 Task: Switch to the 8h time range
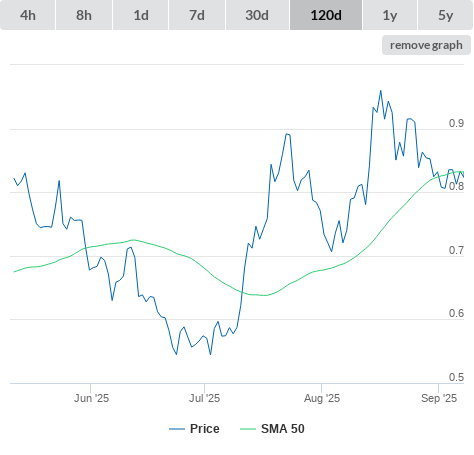click(84, 15)
